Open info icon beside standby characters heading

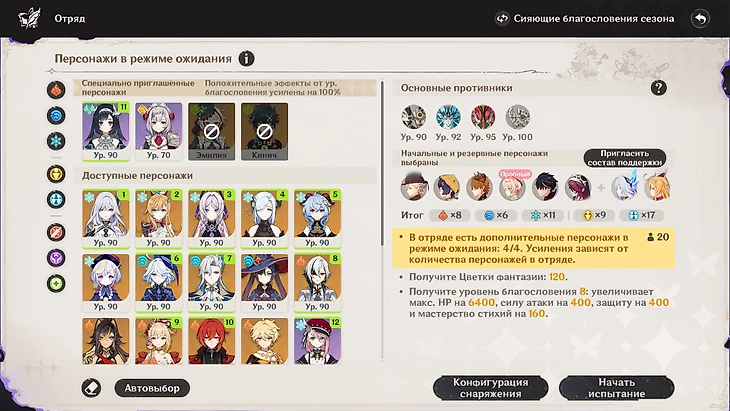click(246, 59)
